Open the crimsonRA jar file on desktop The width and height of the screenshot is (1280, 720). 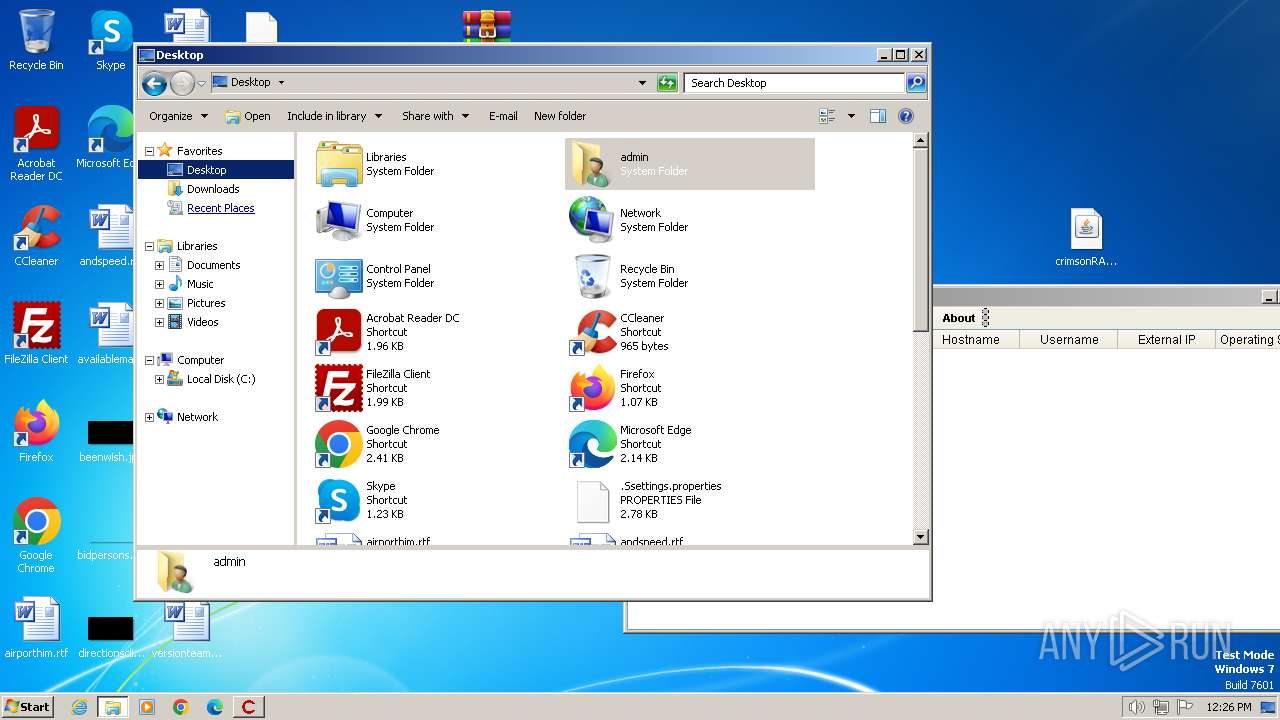click(x=1086, y=238)
